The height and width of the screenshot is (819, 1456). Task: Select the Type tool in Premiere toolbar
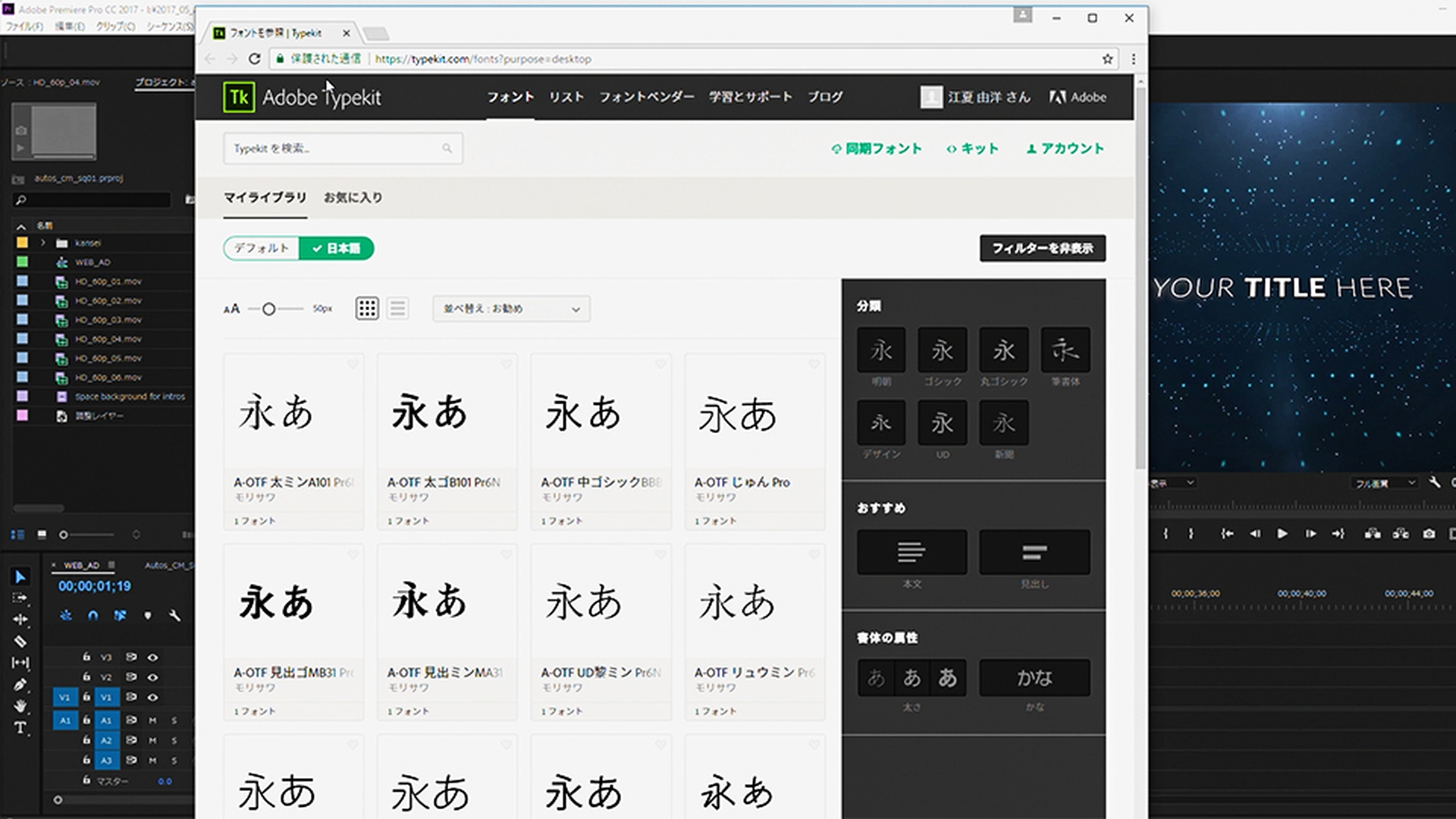pyautogui.click(x=20, y=728)
